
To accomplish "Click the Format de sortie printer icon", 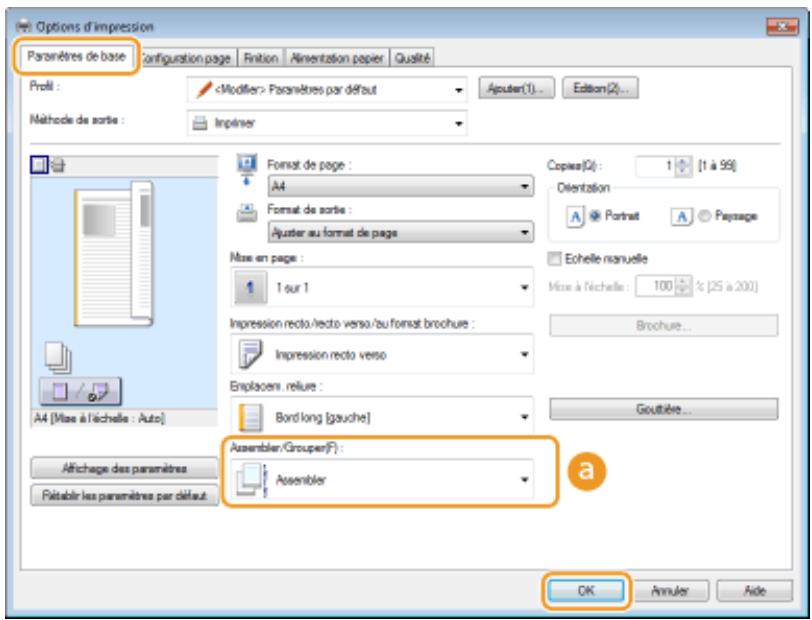I will [x=246, y=212].
